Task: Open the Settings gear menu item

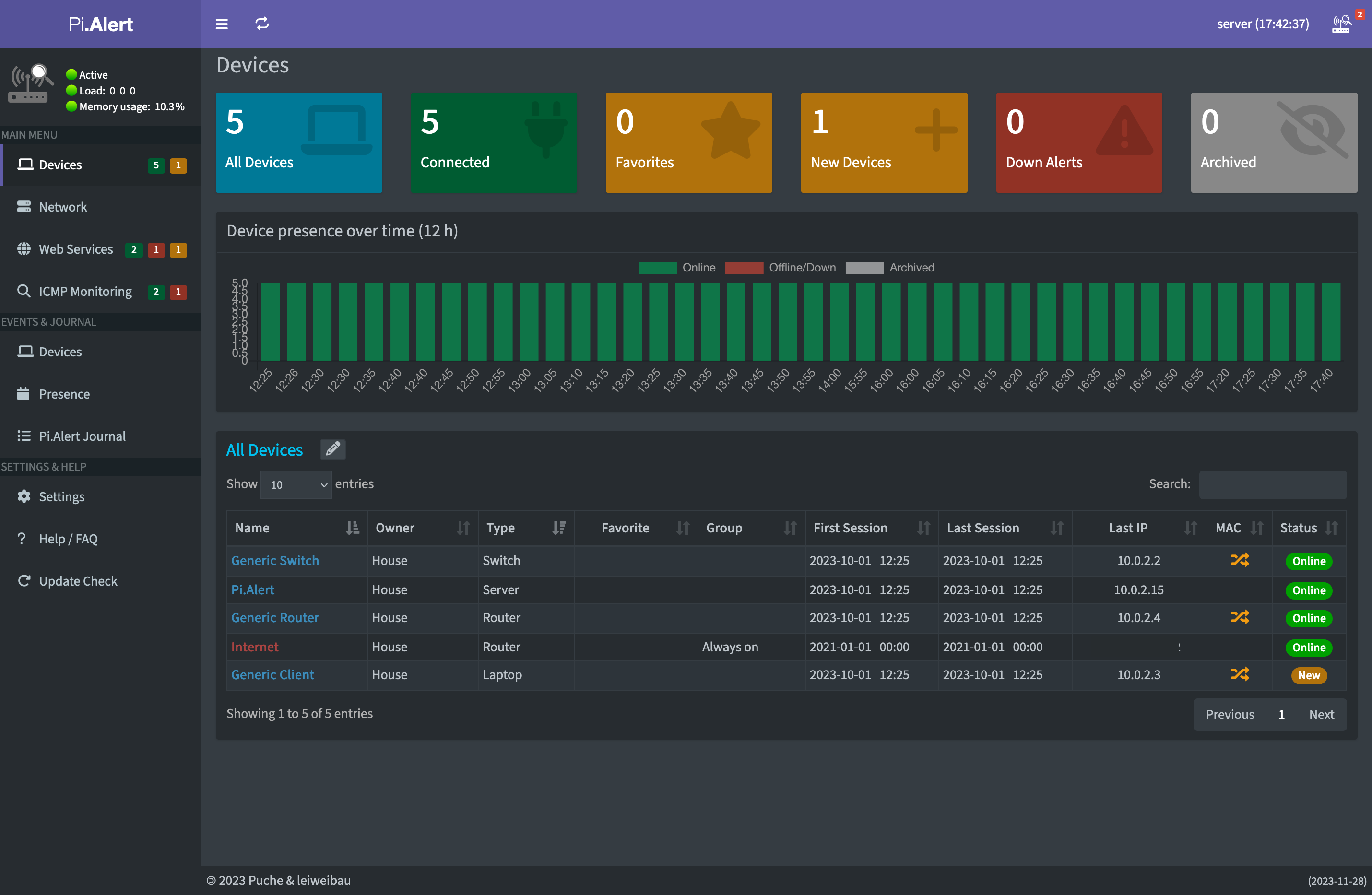Action: click(x=61, y=497)
